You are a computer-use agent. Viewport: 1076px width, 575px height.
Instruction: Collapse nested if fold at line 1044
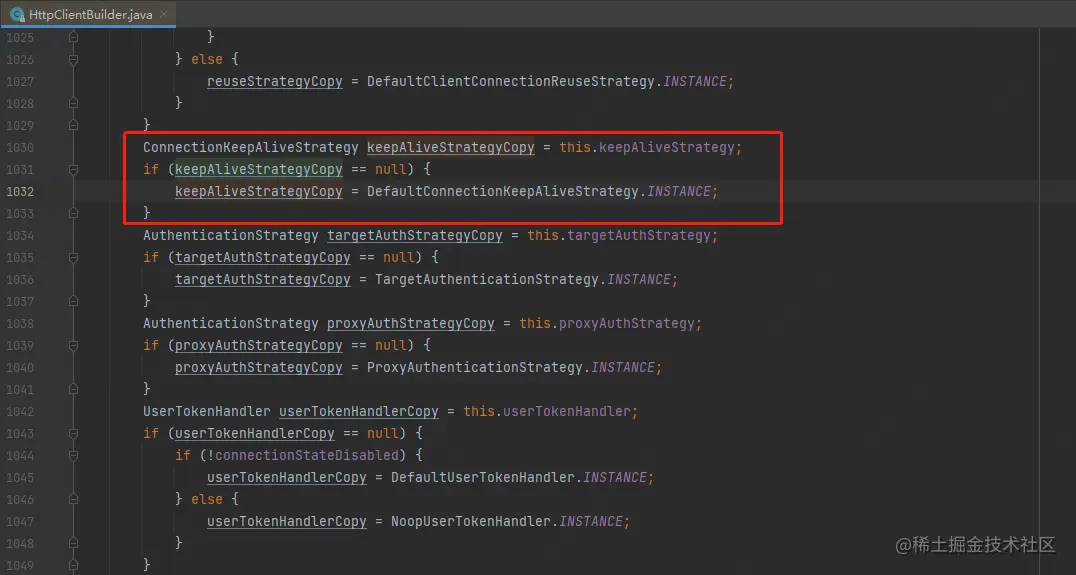pyautogui.click(x=73, y=455)
